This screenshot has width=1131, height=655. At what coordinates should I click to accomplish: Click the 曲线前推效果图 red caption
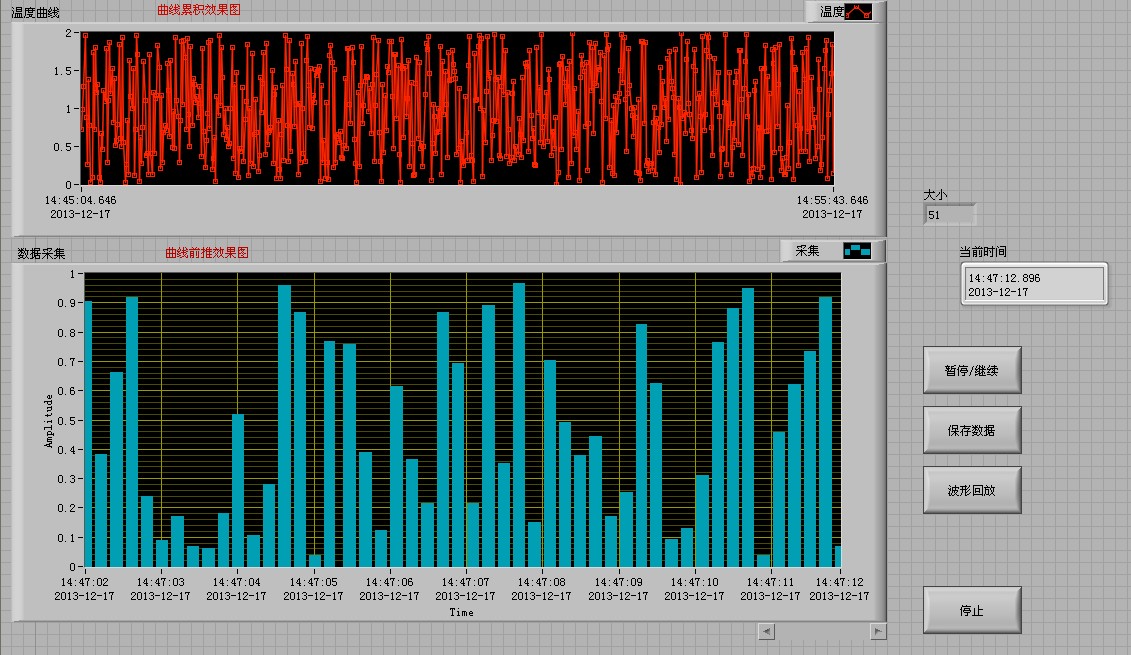(x=207, y=252)
